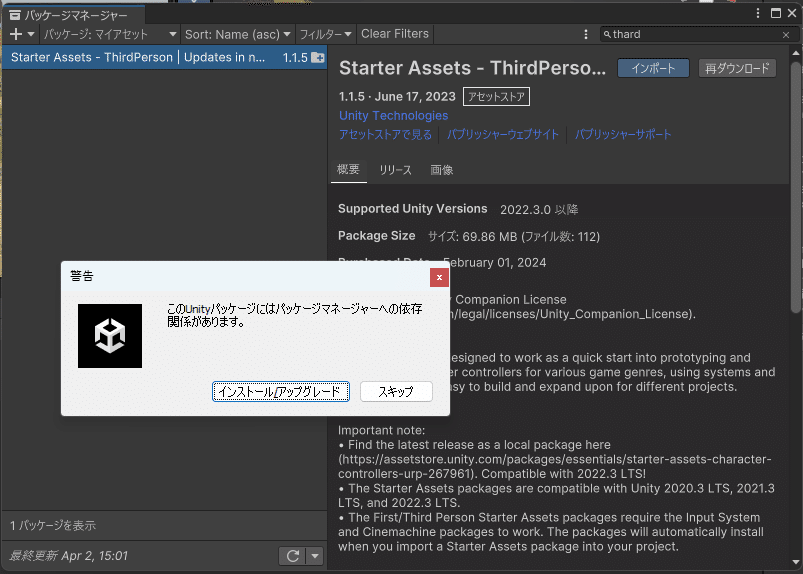Open the アセットストアで見る link
The width and height of the screenshot is (803, 574).
pyautogui.click(x=386, y=135)
